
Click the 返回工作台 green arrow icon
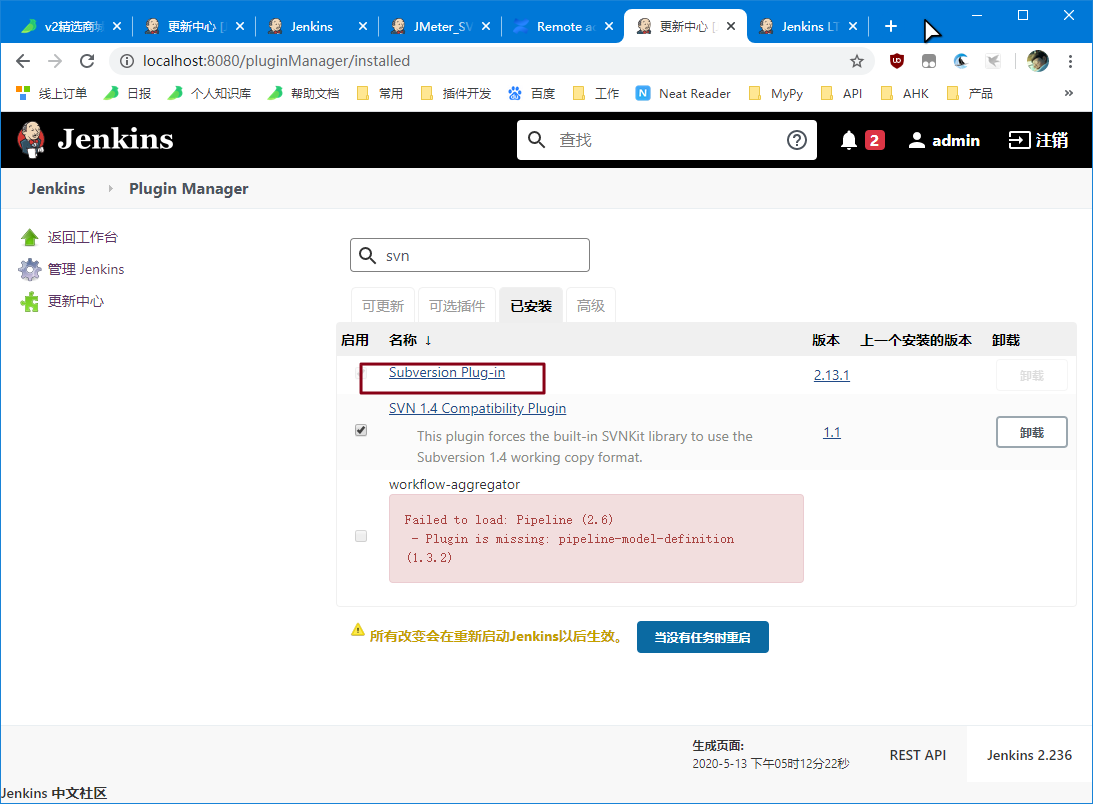point(29,238)
